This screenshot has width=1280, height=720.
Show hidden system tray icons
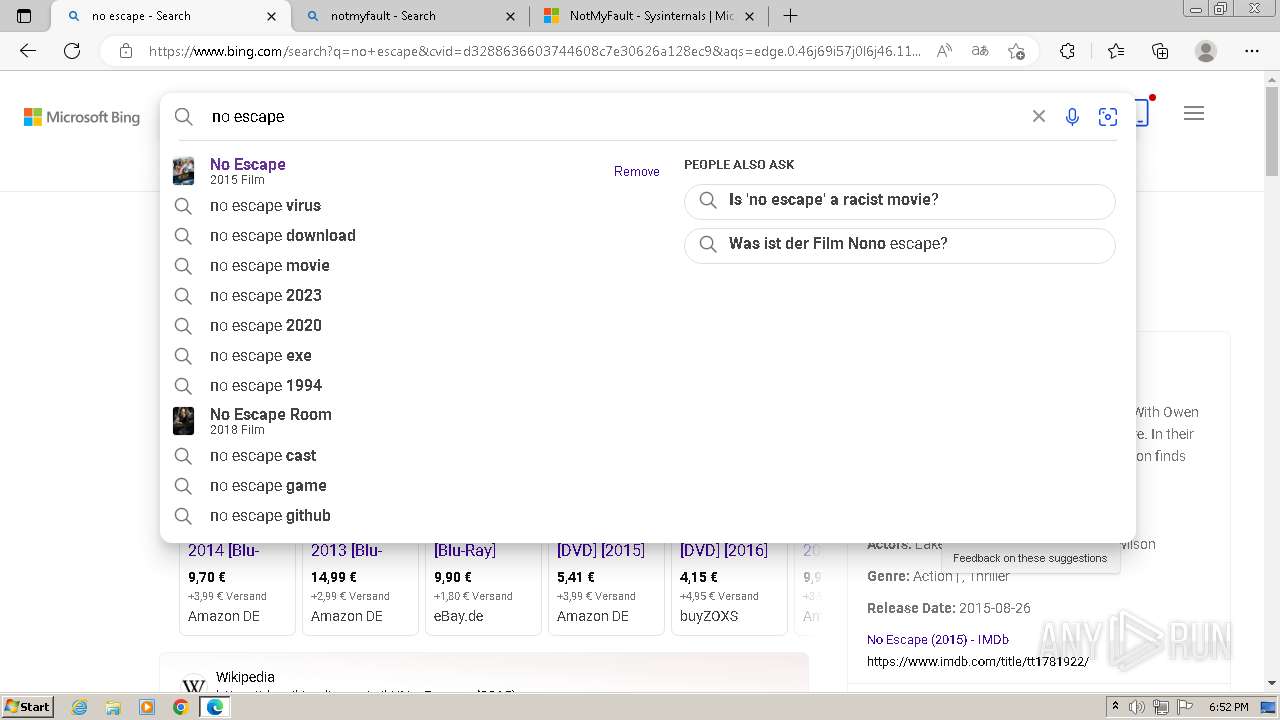click(1115, 707)
